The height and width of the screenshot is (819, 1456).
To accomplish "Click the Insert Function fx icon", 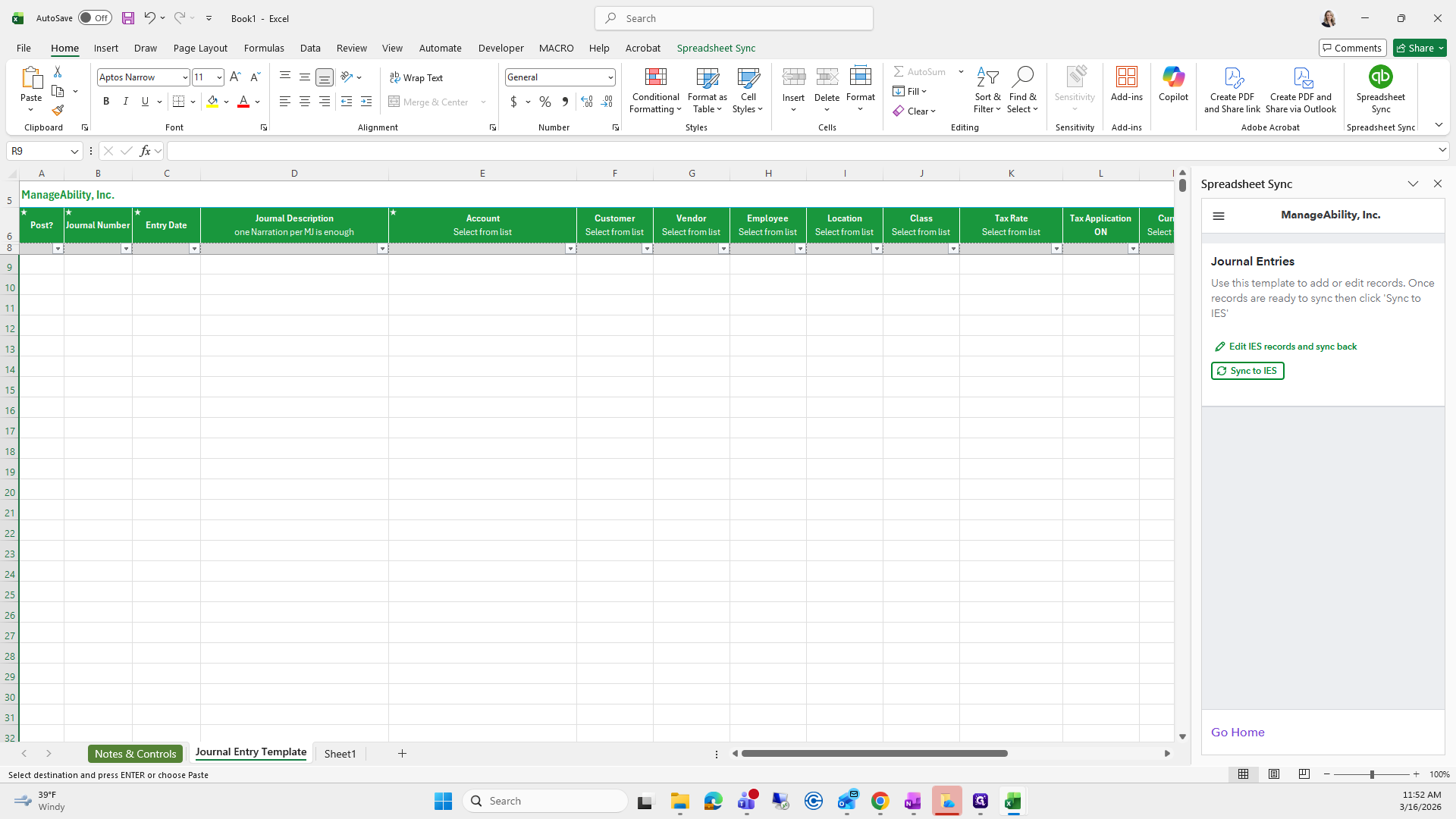I will (145, 151).
